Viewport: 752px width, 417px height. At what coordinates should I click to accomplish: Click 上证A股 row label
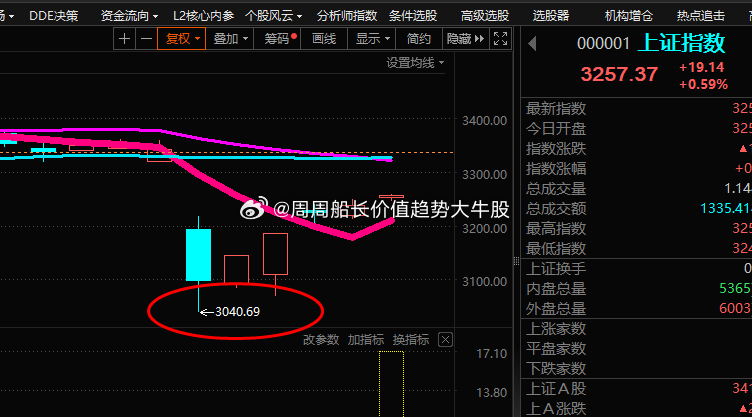(x=556, y=389)
